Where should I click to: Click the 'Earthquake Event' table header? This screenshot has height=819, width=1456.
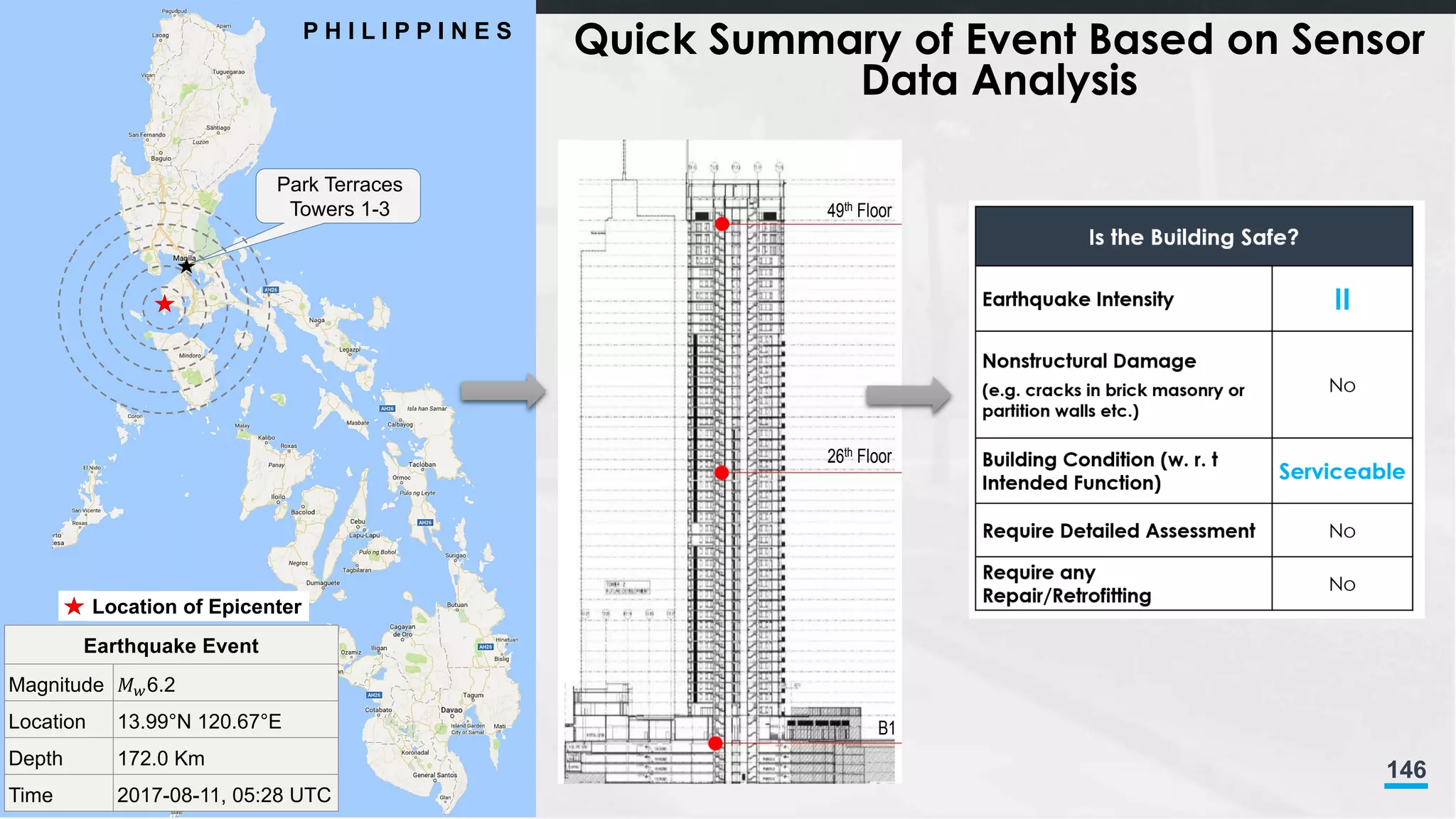[x=171, y=646]
